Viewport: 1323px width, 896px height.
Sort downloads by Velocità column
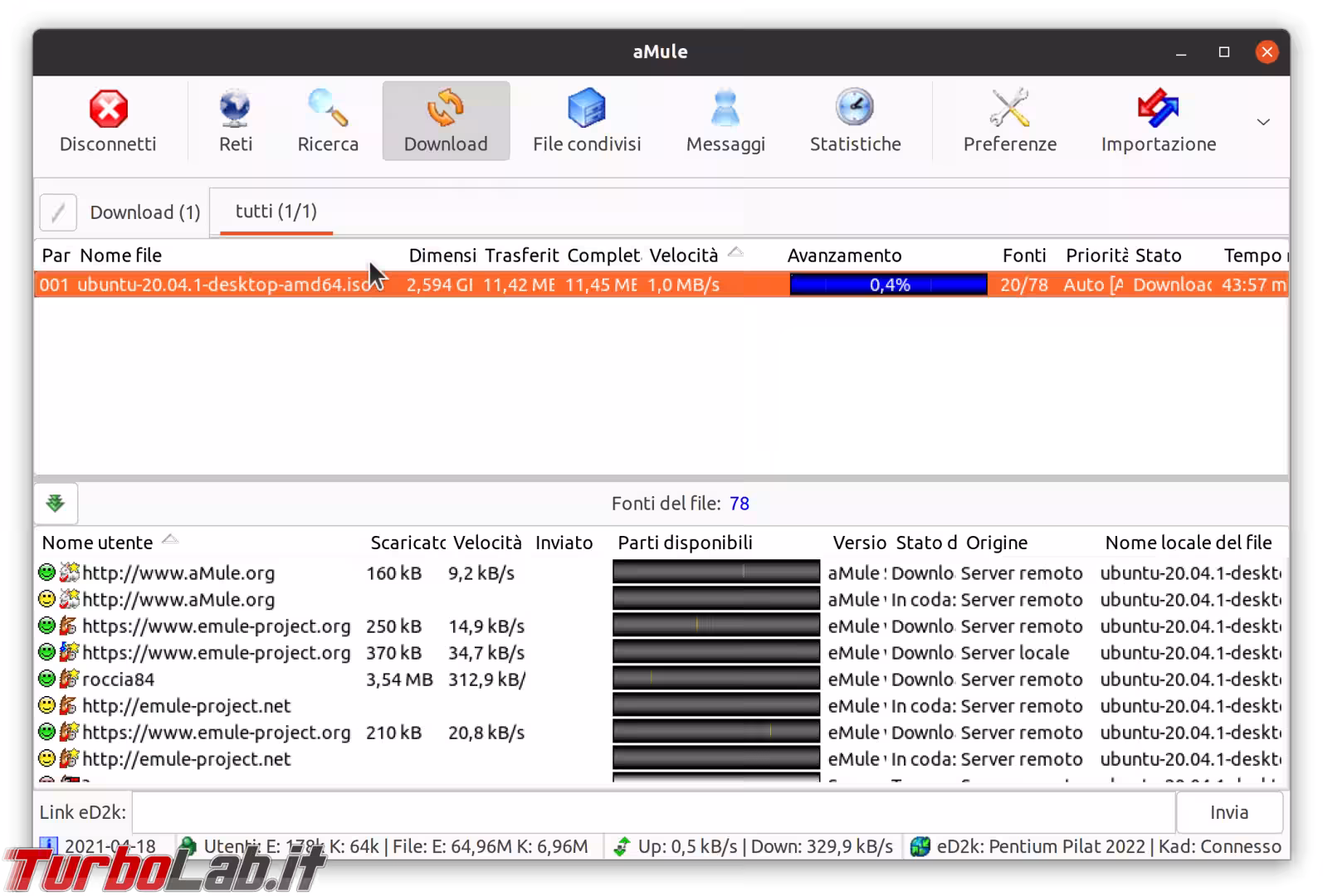coord(683,256)
